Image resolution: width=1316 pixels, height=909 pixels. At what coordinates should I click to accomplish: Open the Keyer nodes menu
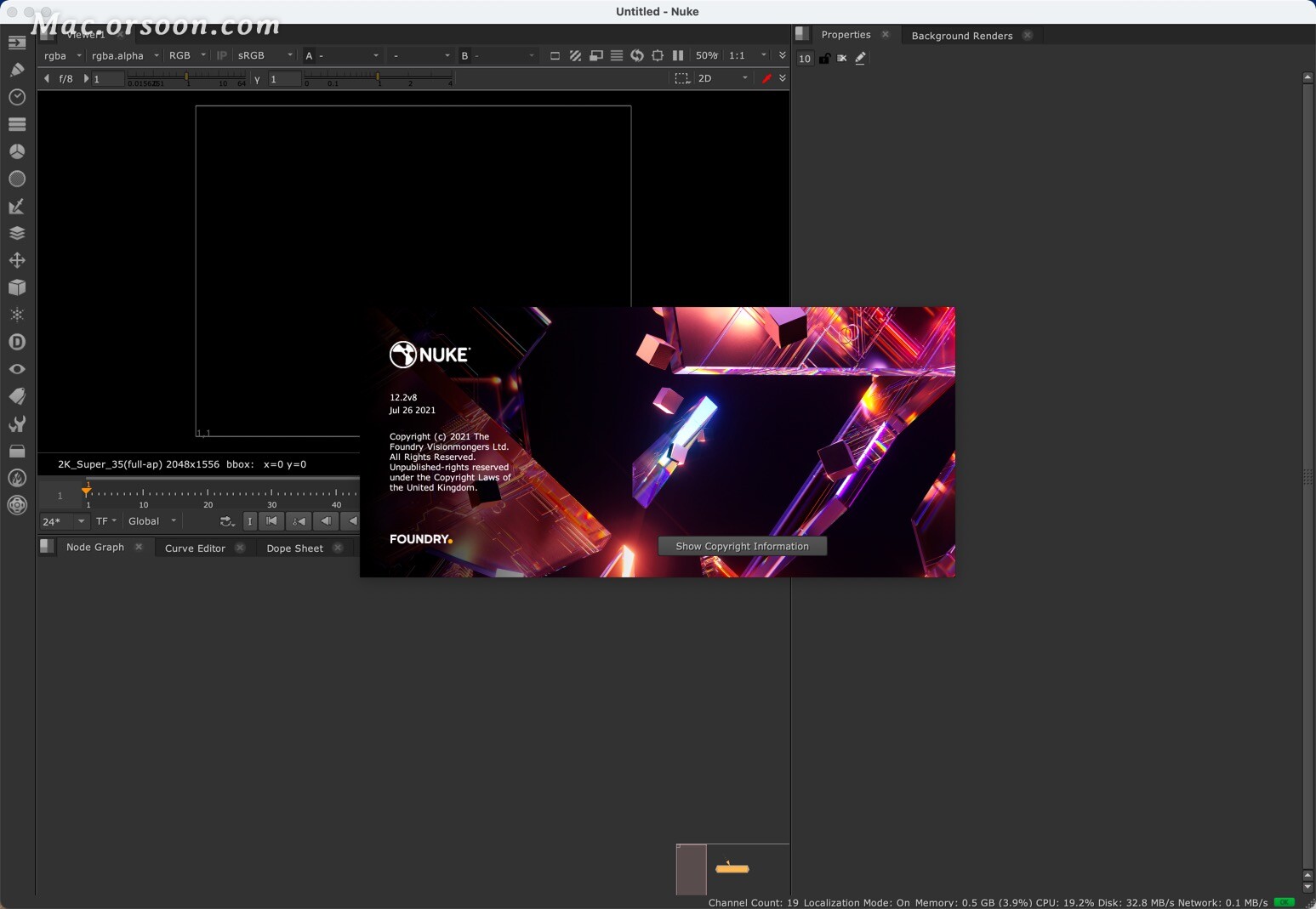coord(17,206)
